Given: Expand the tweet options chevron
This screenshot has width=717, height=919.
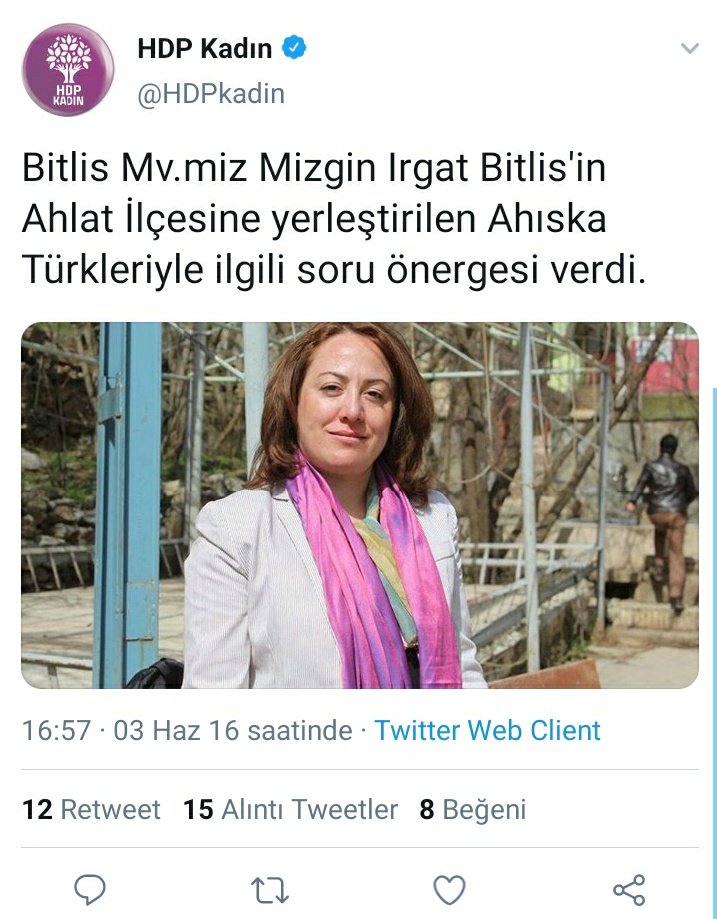Looking at the screenshot, I should click(689, 48).
